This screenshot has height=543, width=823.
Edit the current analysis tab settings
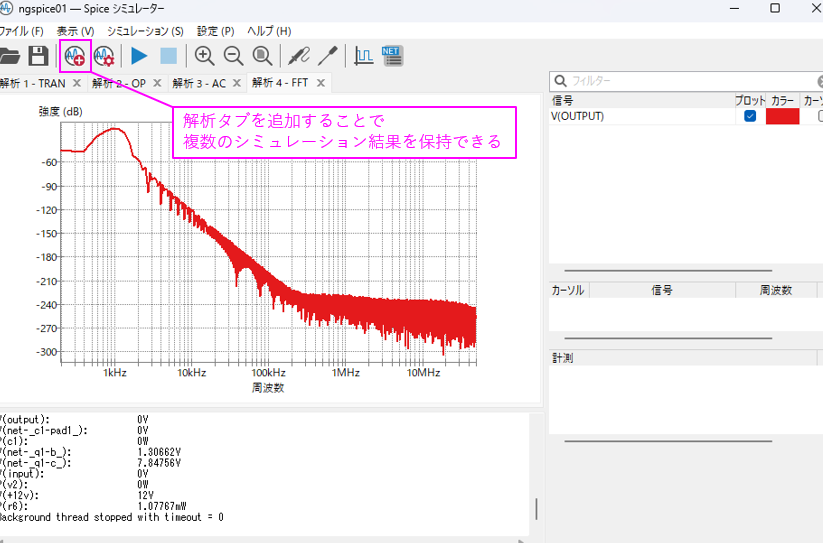104,56
